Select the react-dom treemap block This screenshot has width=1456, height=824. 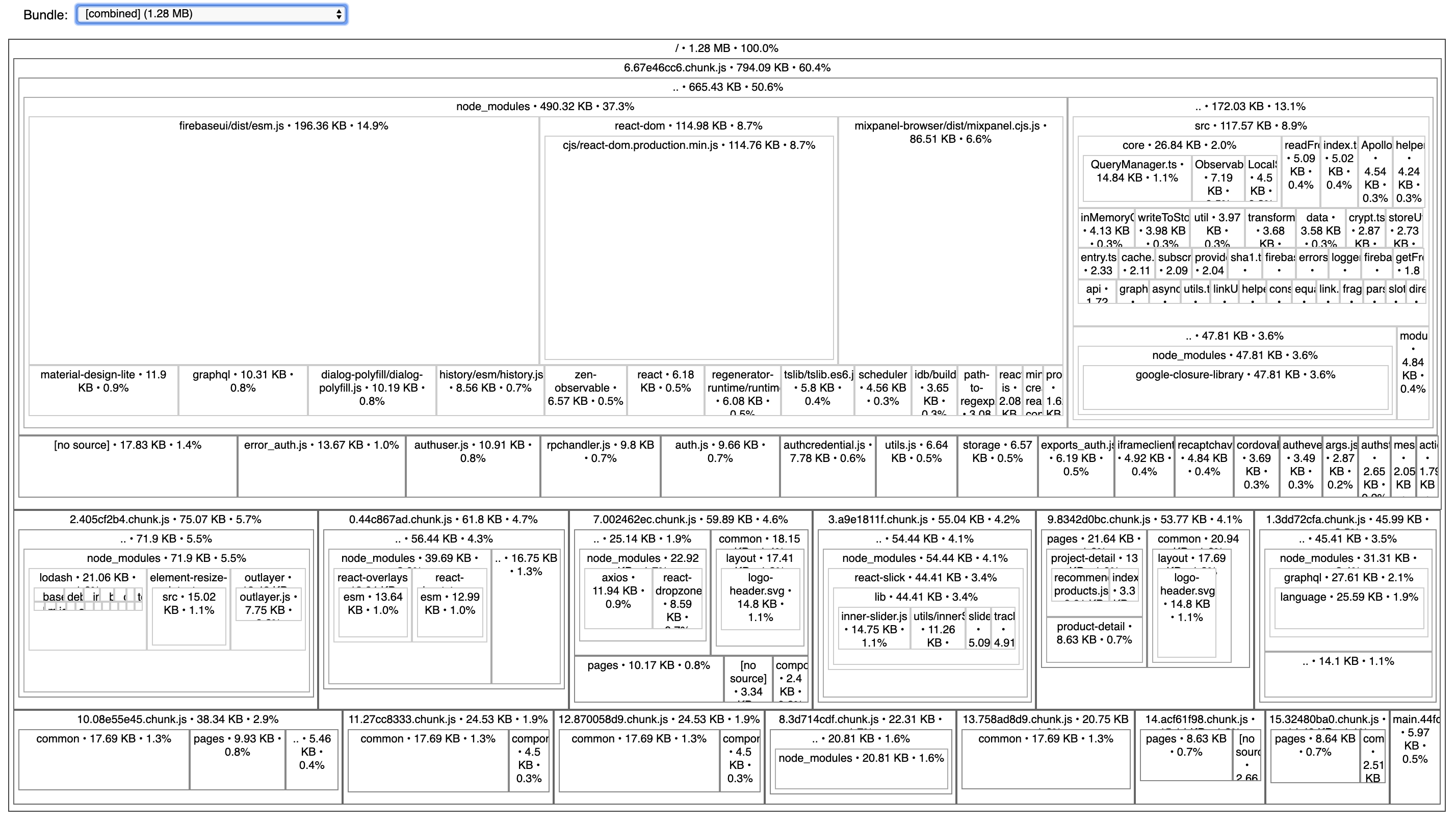pyautogui.click(x=688, y=125)
